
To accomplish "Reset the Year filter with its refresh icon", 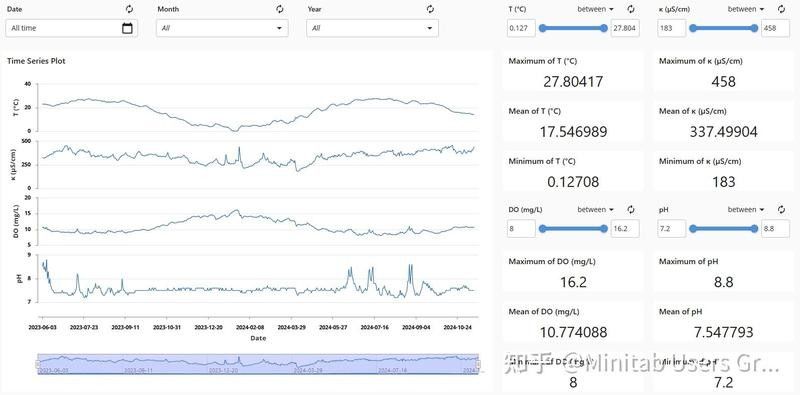I will [x=430, y=9].
